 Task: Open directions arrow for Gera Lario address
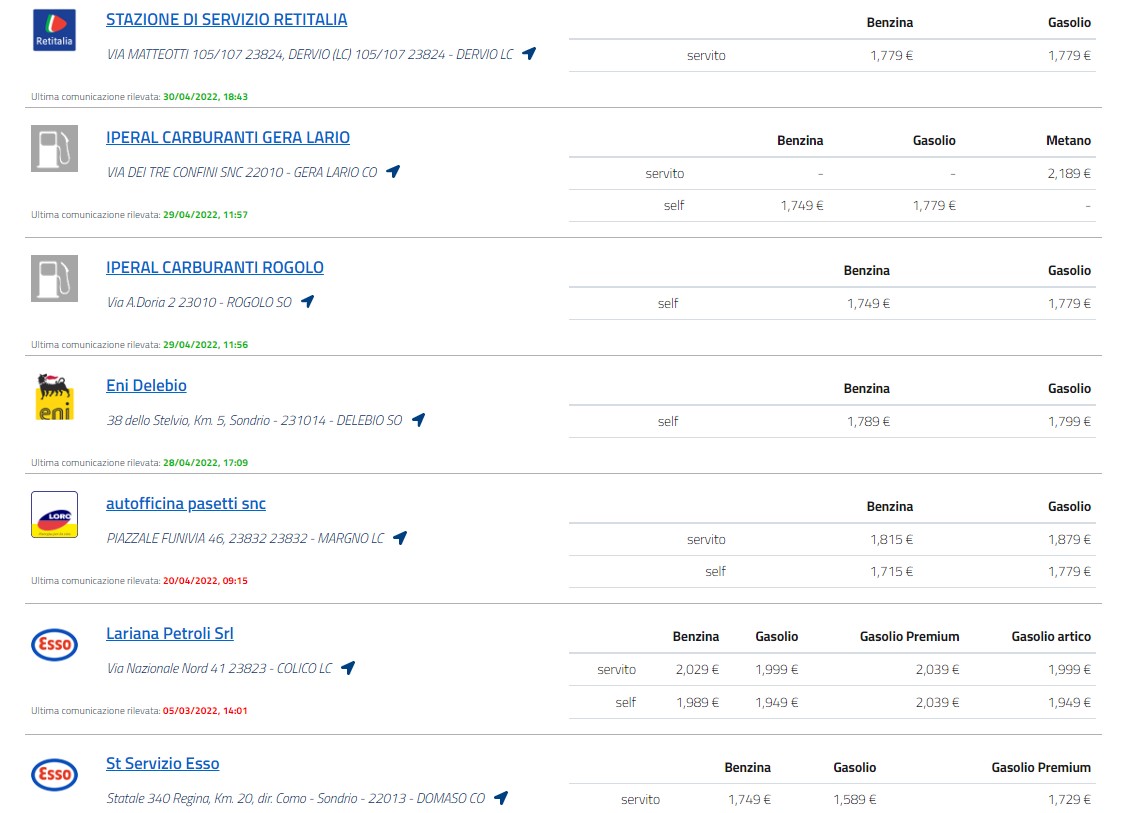coord(393,171)
